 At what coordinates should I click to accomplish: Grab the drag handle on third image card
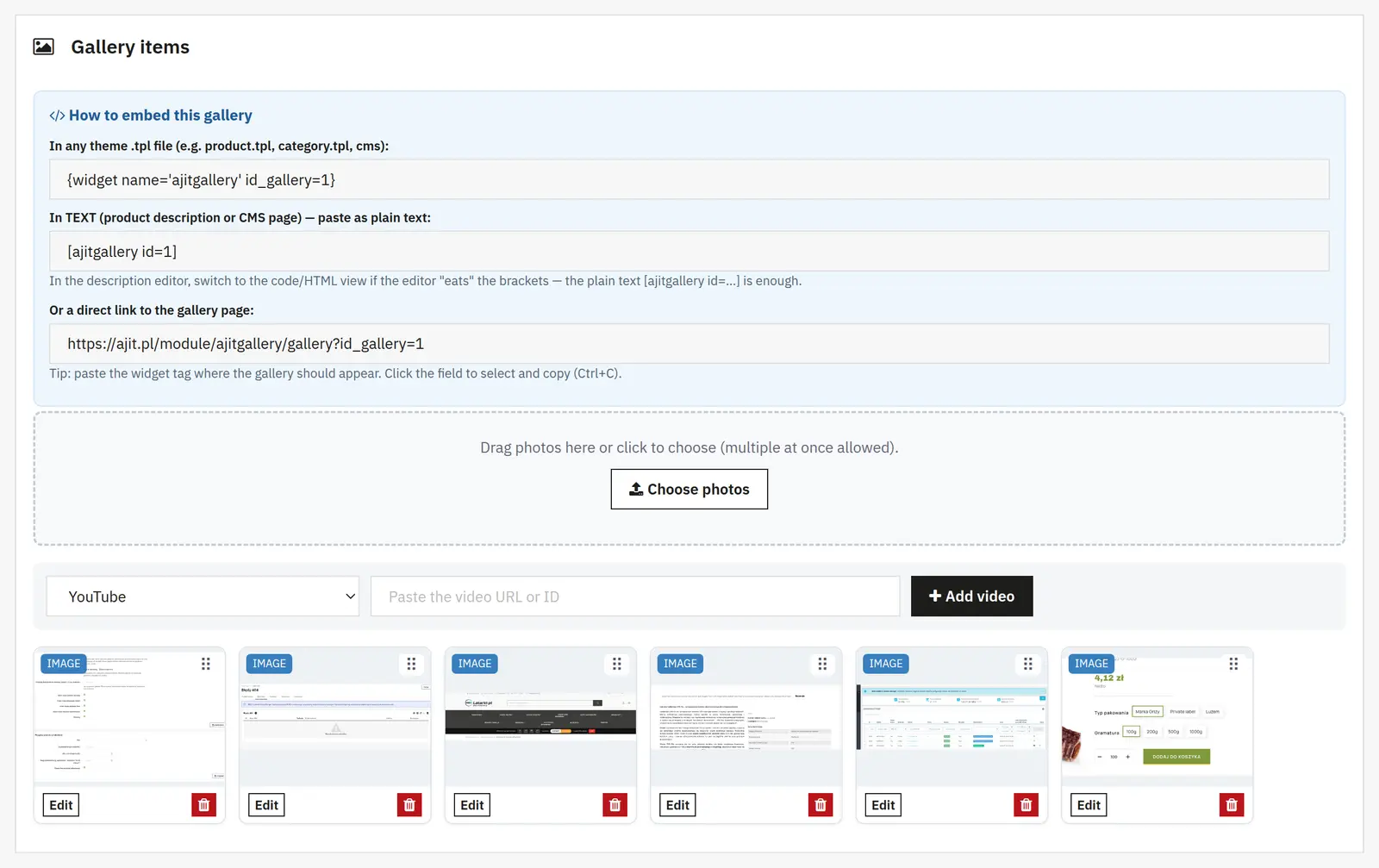tap(617, 664)
